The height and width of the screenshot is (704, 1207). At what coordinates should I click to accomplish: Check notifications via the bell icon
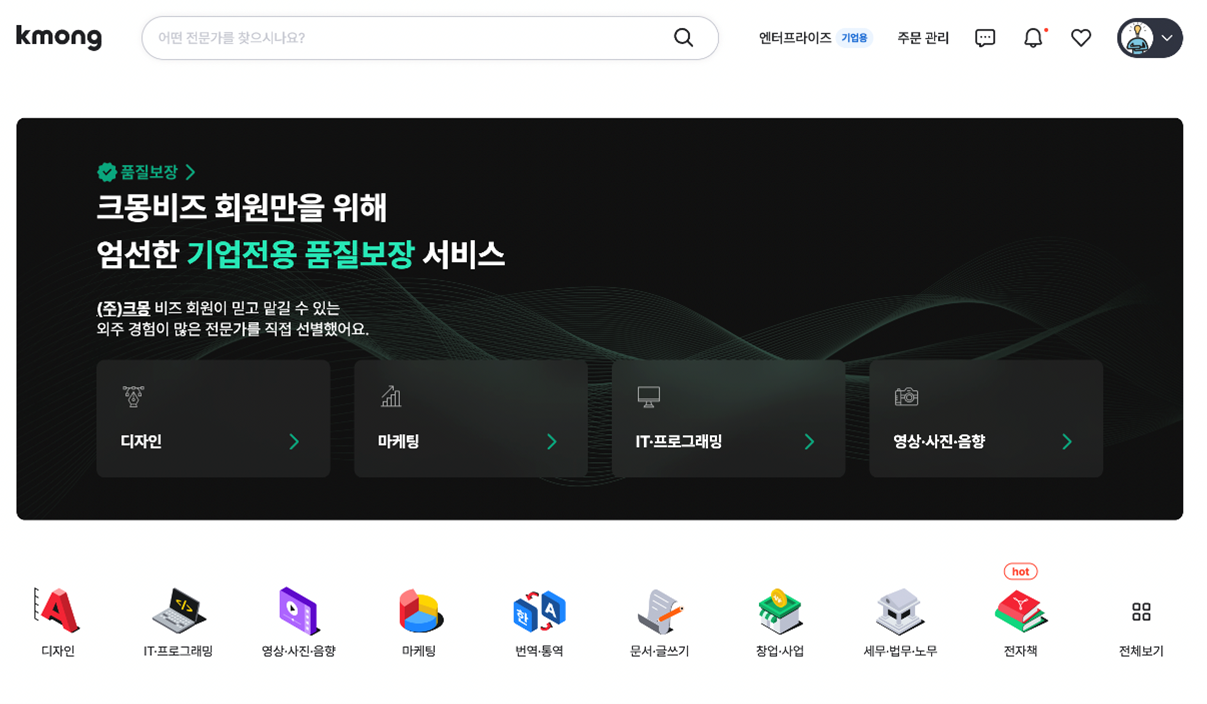pyautogui.click(x=1033, y=37)
